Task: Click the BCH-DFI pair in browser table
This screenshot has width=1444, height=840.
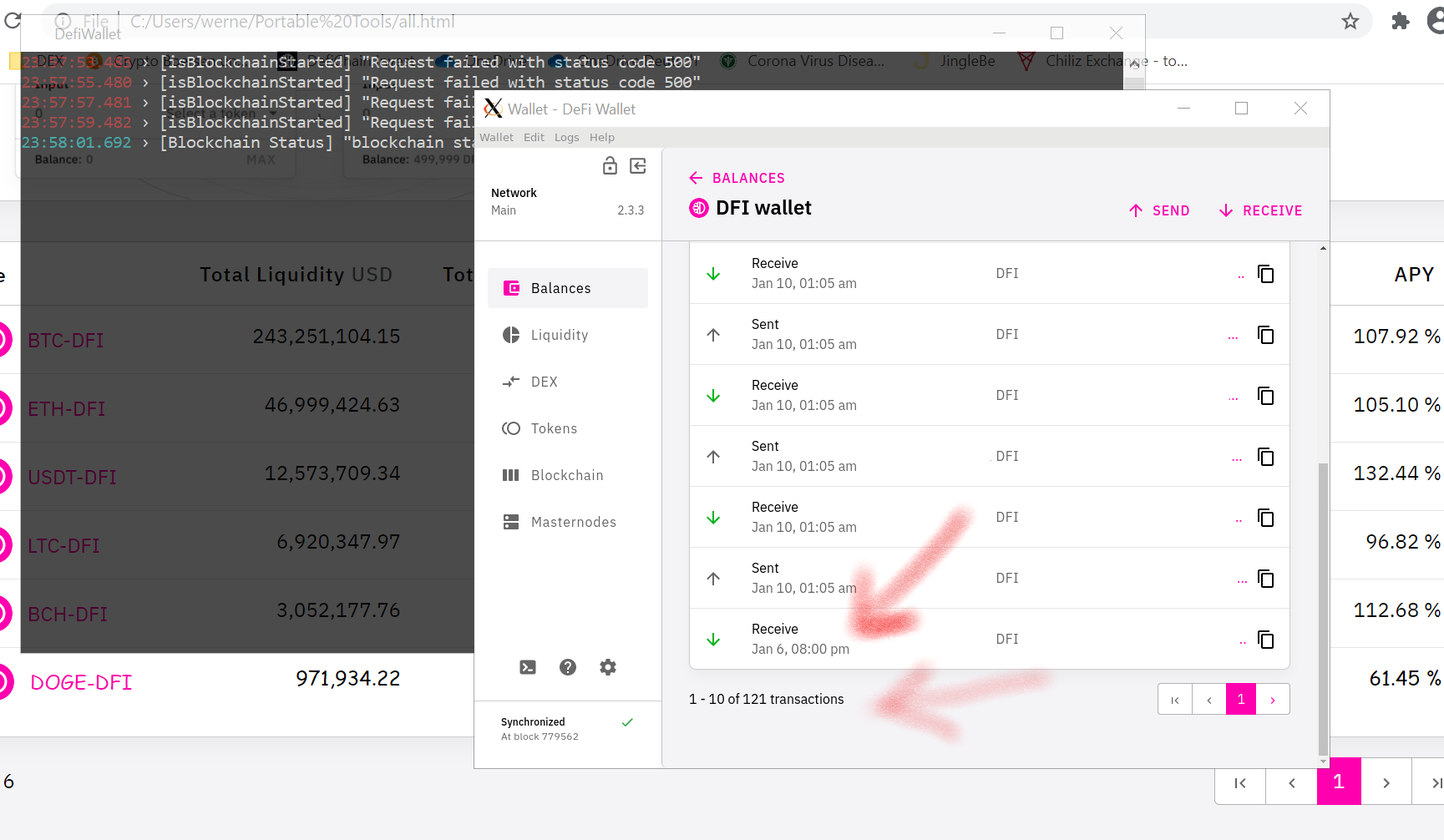Action: pyautogui.click(x=68, y=615)
